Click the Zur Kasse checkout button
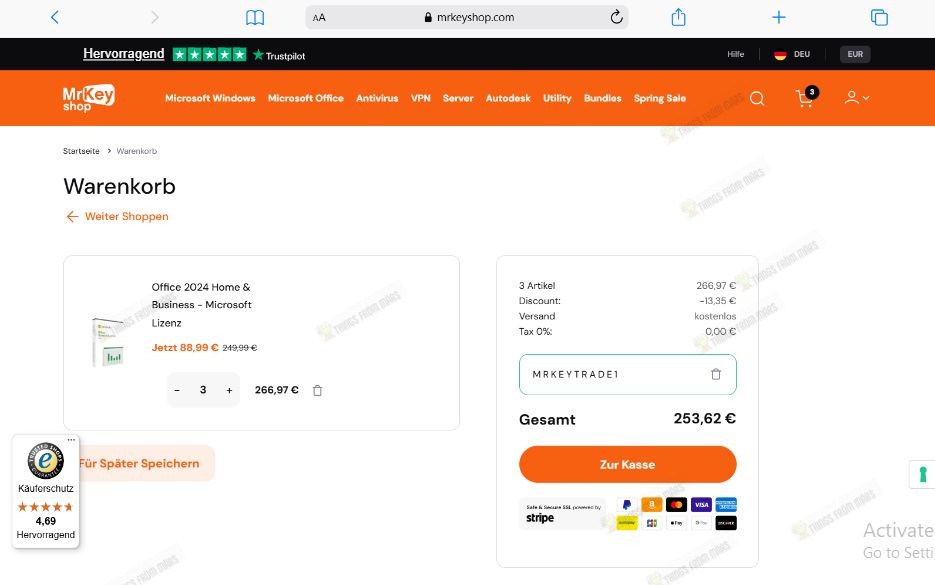This screenshot has height=585, width=935. pos(627,464)
